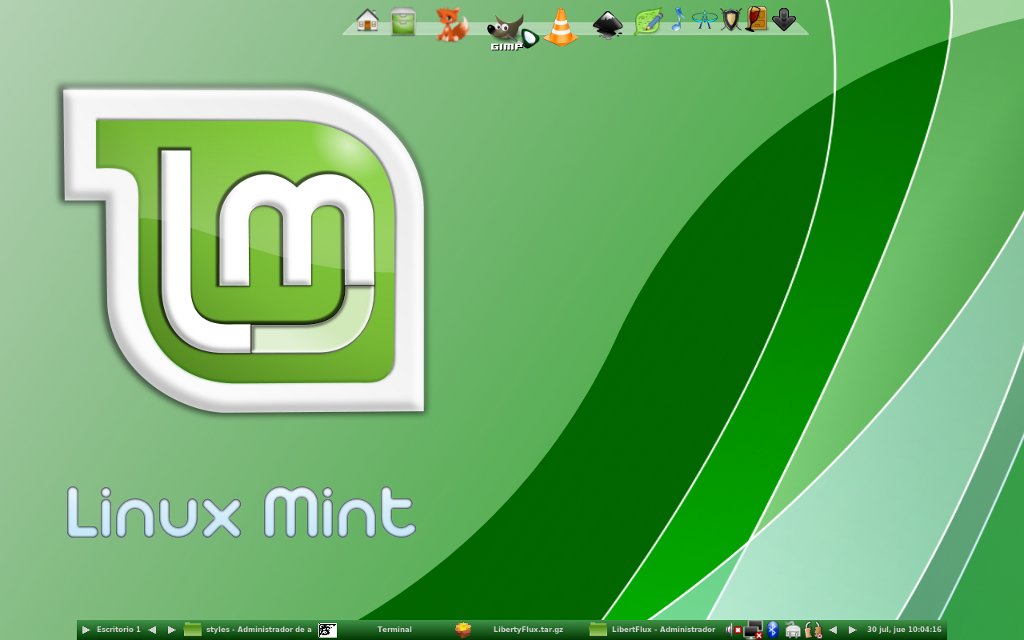Switch to LibertyFlux.tar.gz archive window
This screenshot has width=1024, height=640.
tap(528, 630)
